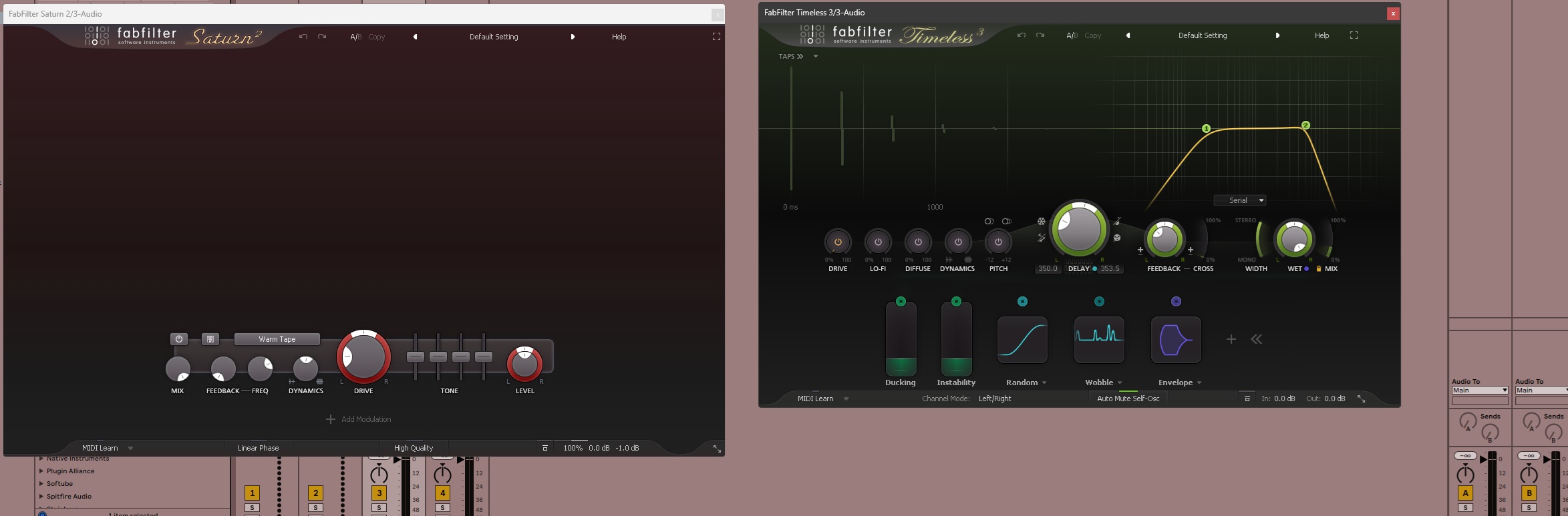The width and height of the screenshot is (1568, 516).
Task: Open Warm Tape distortion style menu
Action: pyautogui.click(x=277, y=339)
